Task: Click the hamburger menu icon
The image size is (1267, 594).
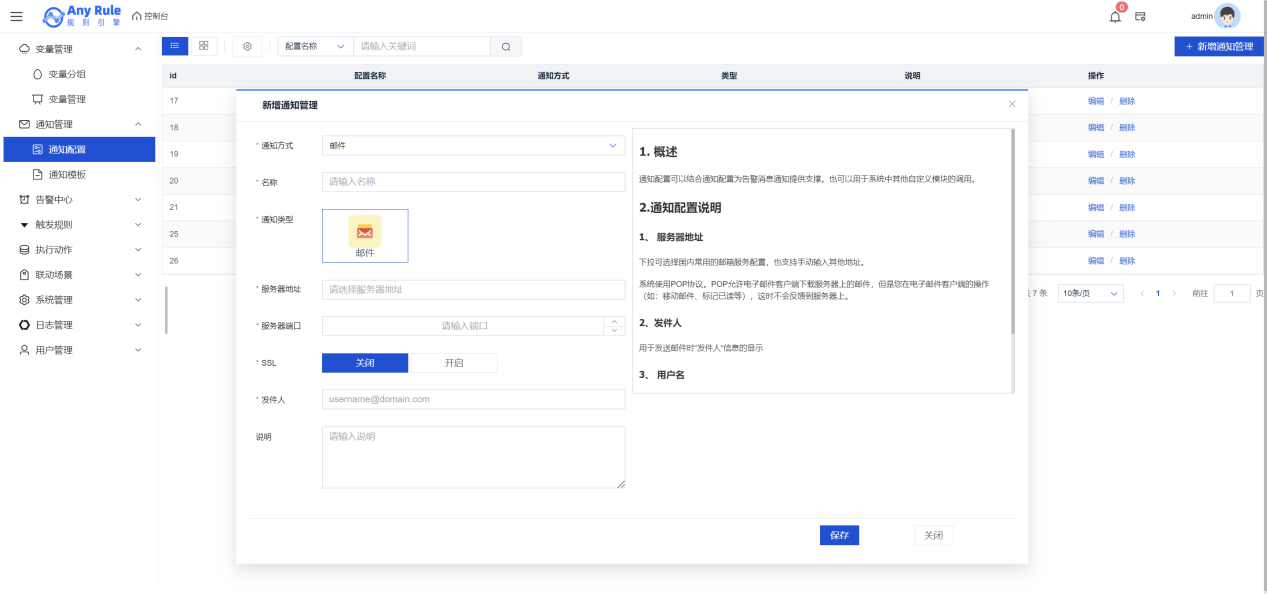Action: (x=16, y=16)
